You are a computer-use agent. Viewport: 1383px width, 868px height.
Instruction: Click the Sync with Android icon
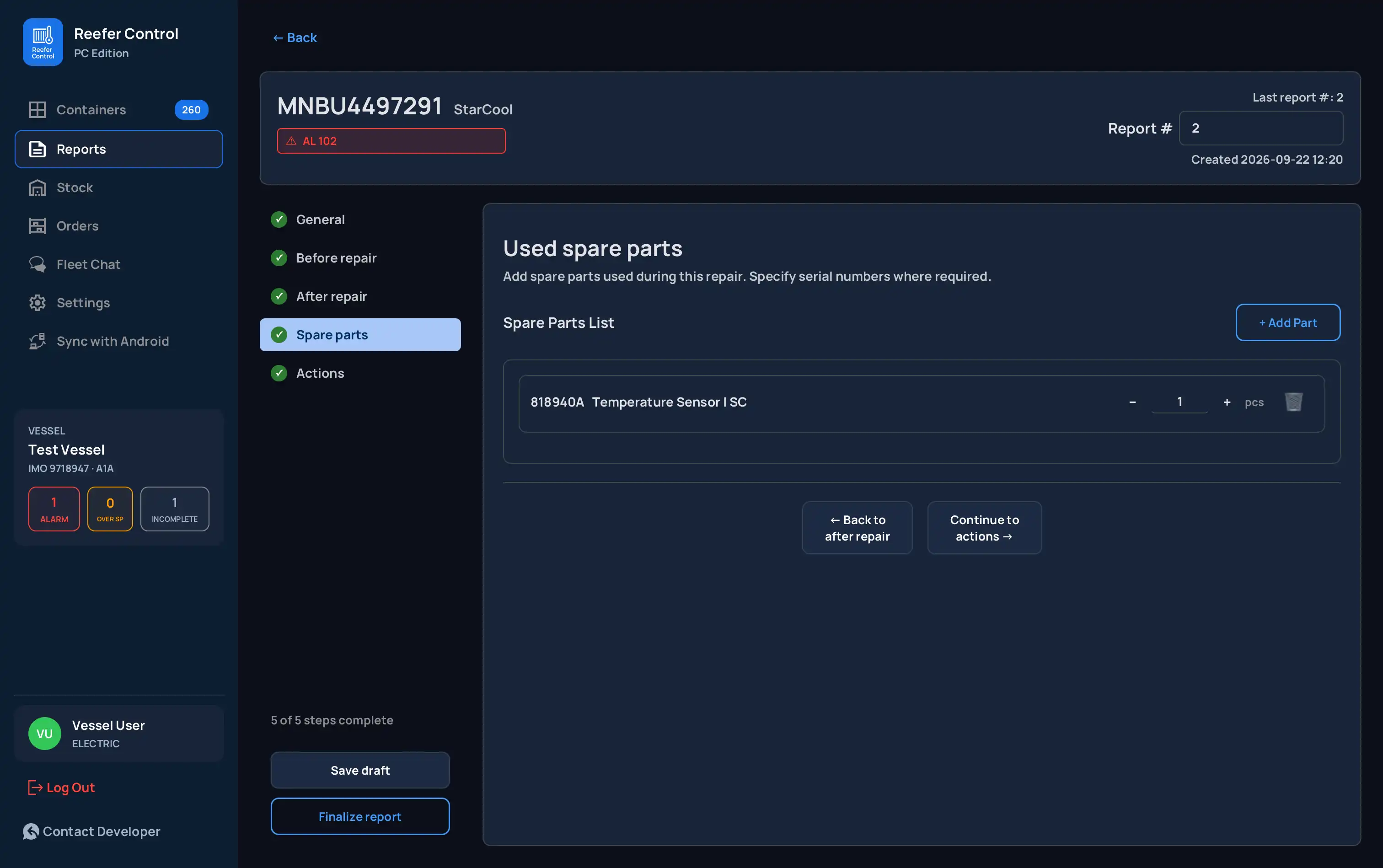click(38, 342)
